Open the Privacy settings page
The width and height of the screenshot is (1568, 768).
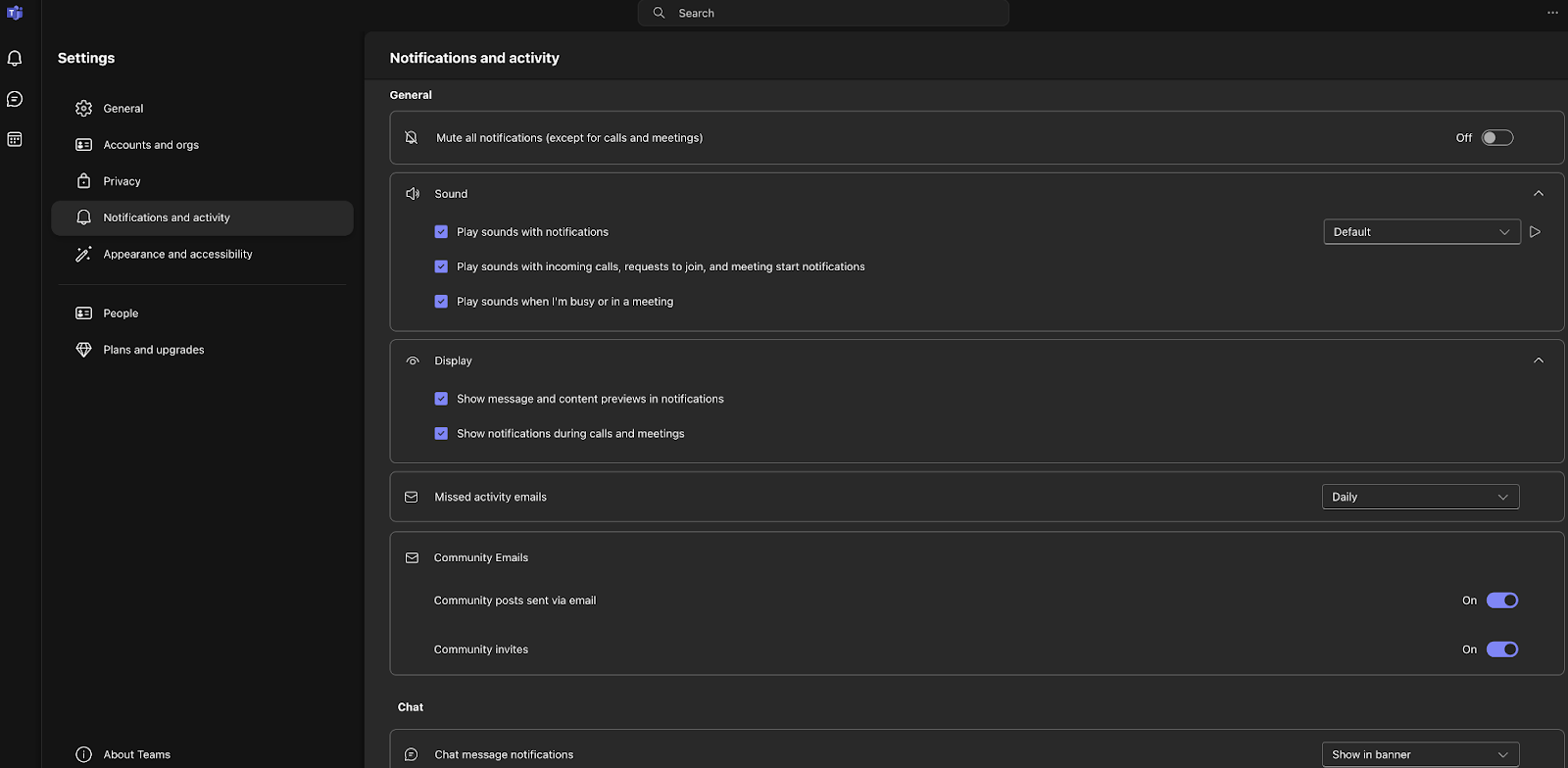(x=122, y=181)
